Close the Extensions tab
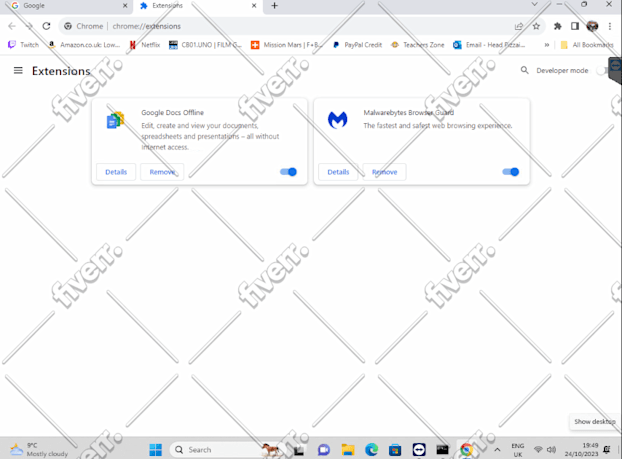 [254, 6]
